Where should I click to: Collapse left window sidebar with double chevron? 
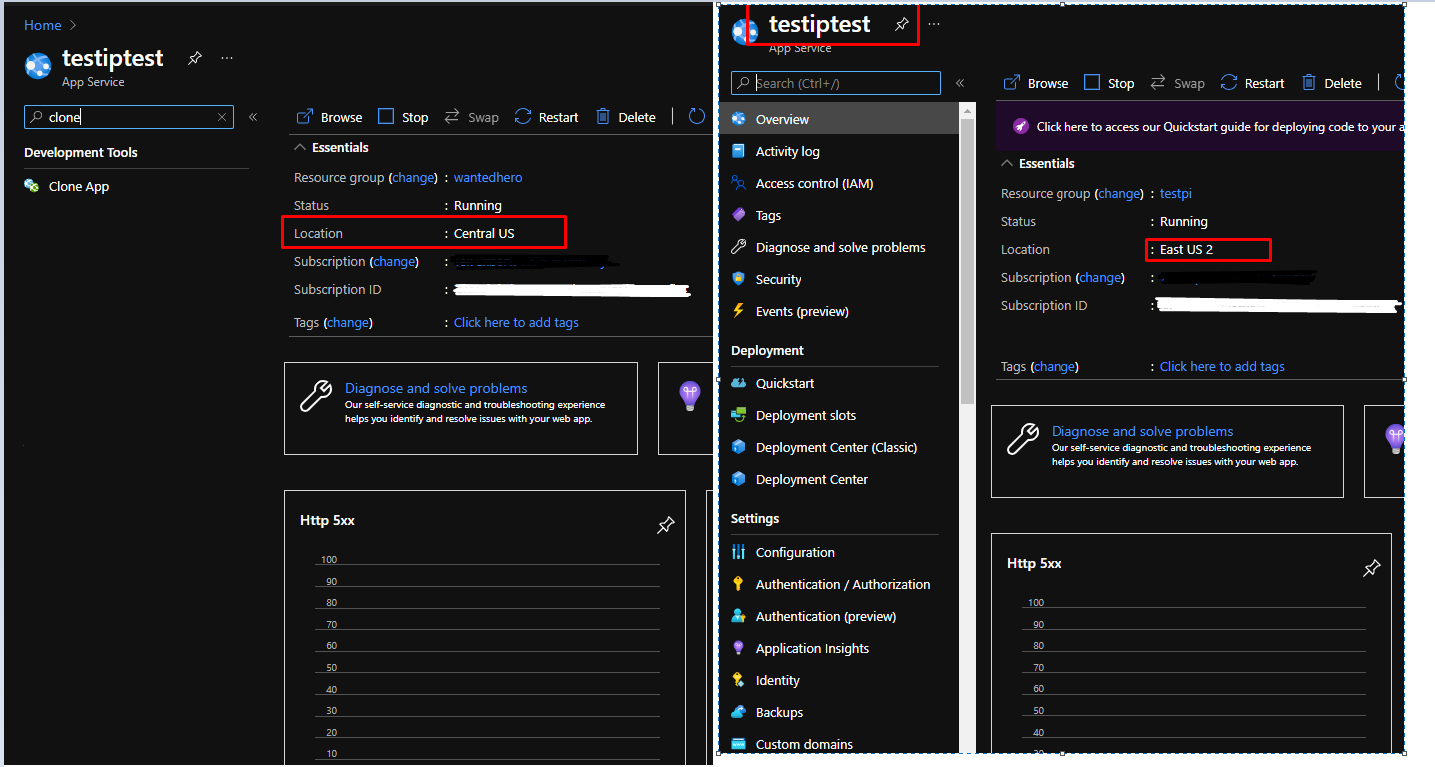(x=253, y=117)
